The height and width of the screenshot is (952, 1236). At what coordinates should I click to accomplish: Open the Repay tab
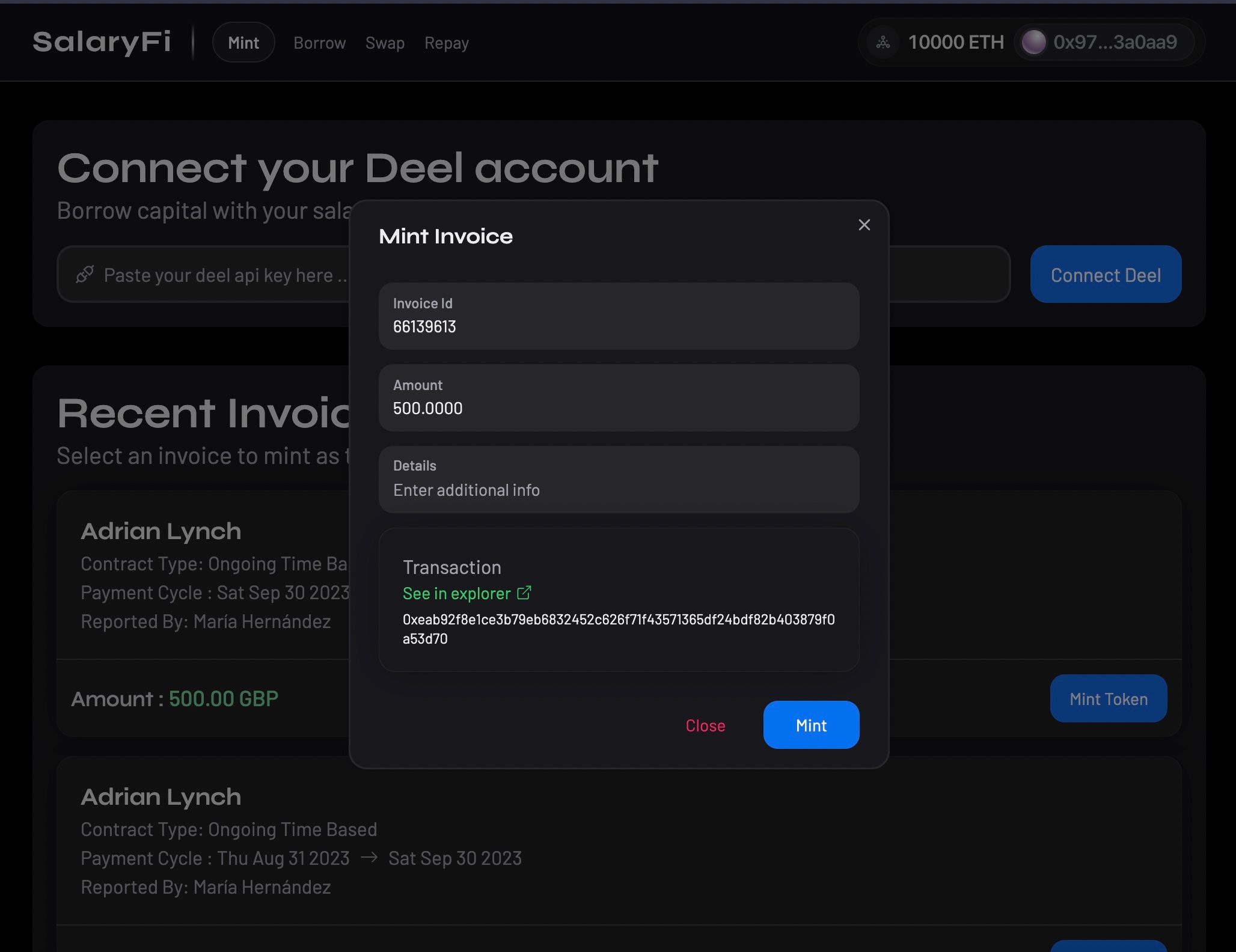[446, 43]
